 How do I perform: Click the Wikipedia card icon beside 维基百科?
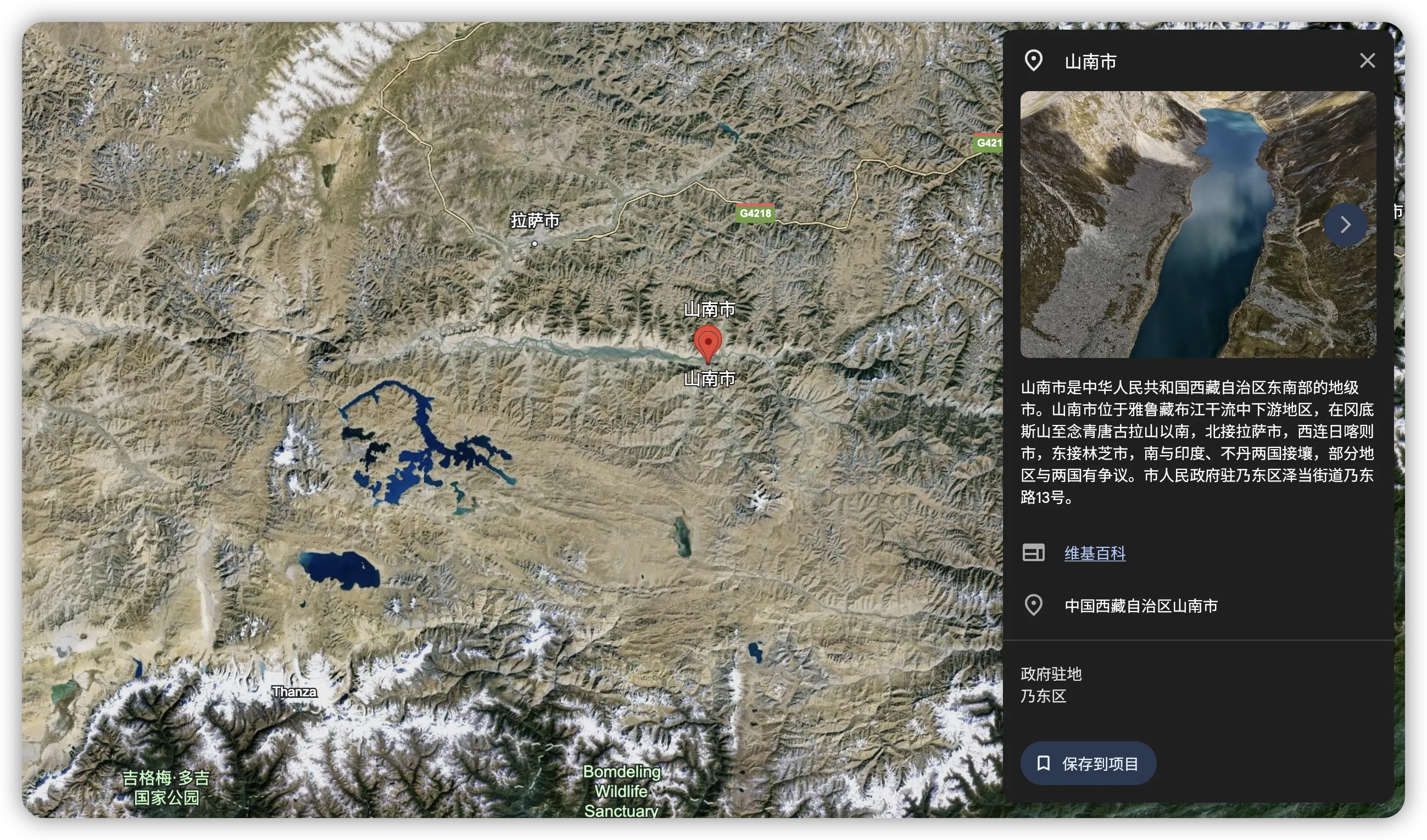[1033, 552]
